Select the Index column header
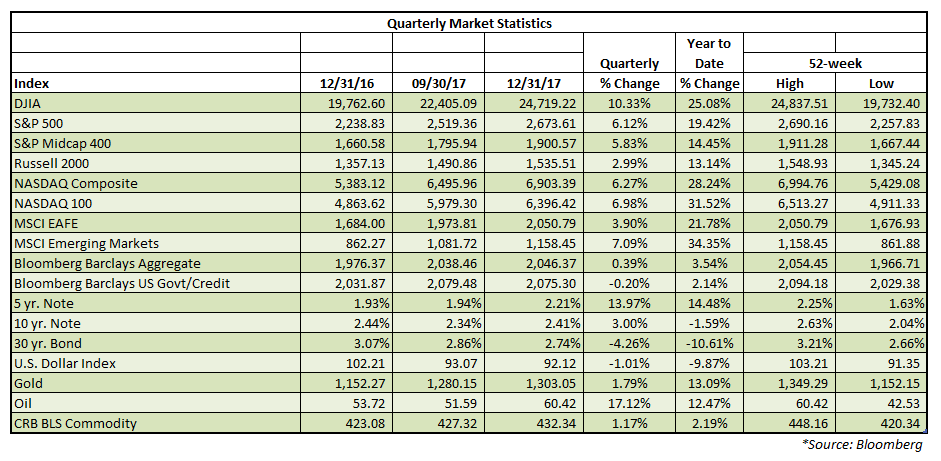Screen dimensions: 941x461 (33, 83)
